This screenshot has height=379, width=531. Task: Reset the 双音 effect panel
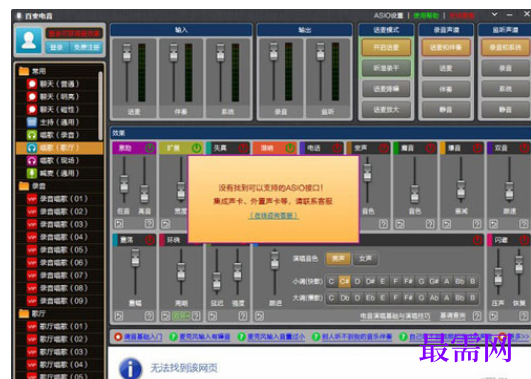pos(493,224)
